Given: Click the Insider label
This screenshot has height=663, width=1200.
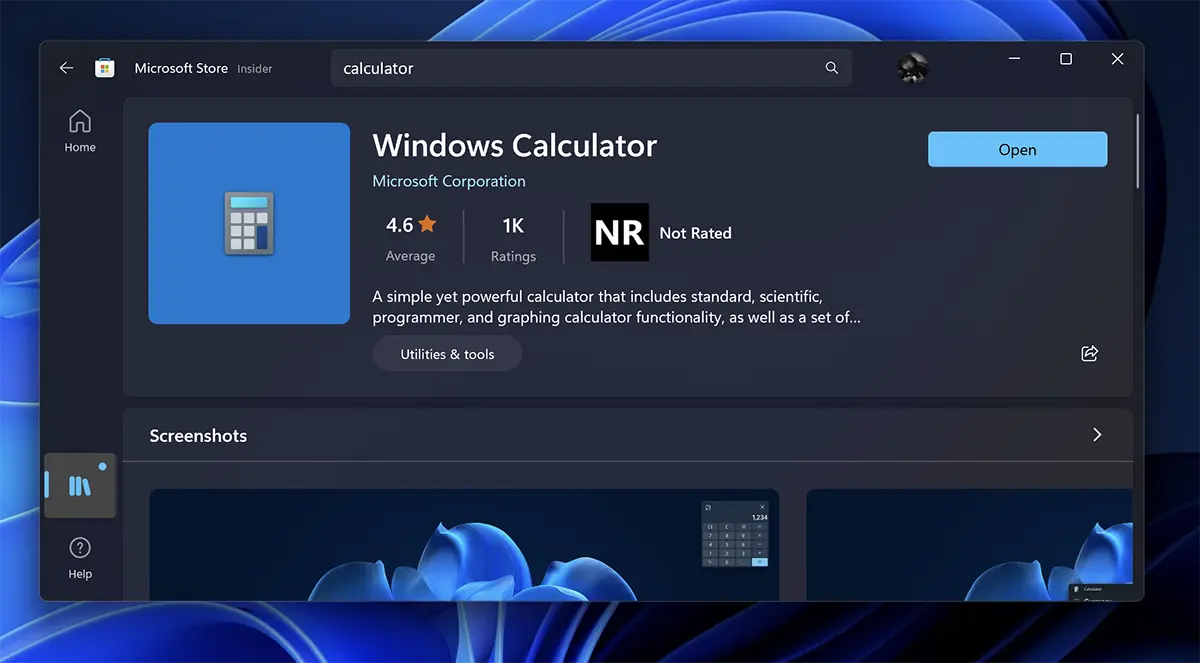Looking at the screenshot, I should point(254,69).
